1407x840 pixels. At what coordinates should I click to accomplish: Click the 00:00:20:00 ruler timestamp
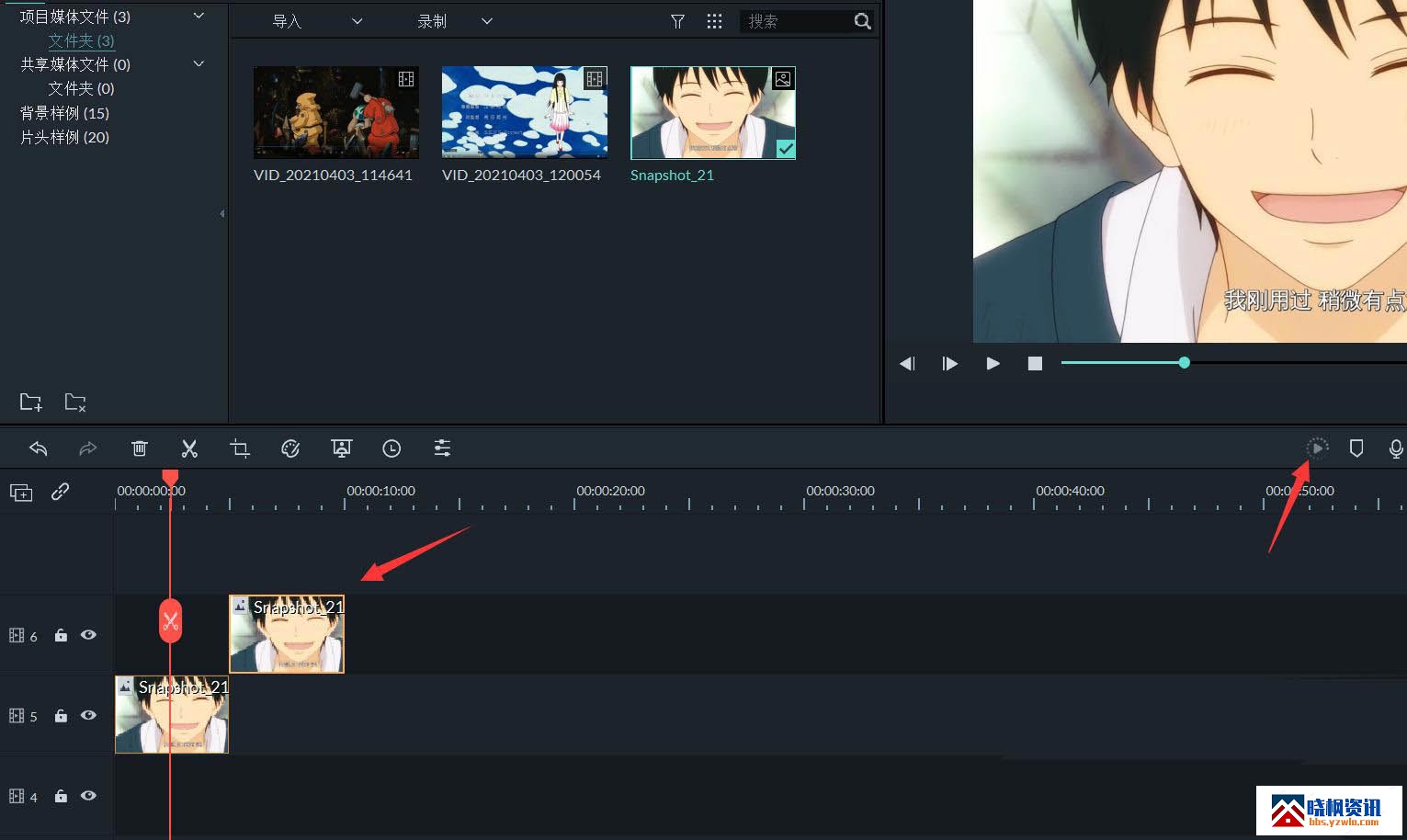pos(610,491)
